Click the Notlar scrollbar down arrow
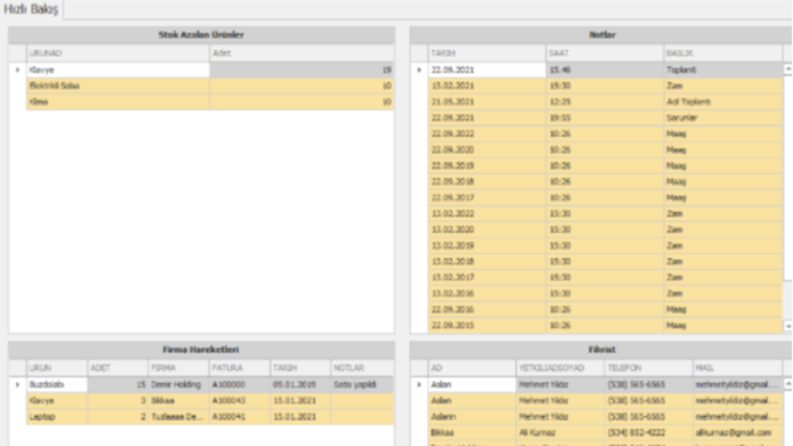The width and height of the screenshot is (793, 446). (x=788, y=327)
